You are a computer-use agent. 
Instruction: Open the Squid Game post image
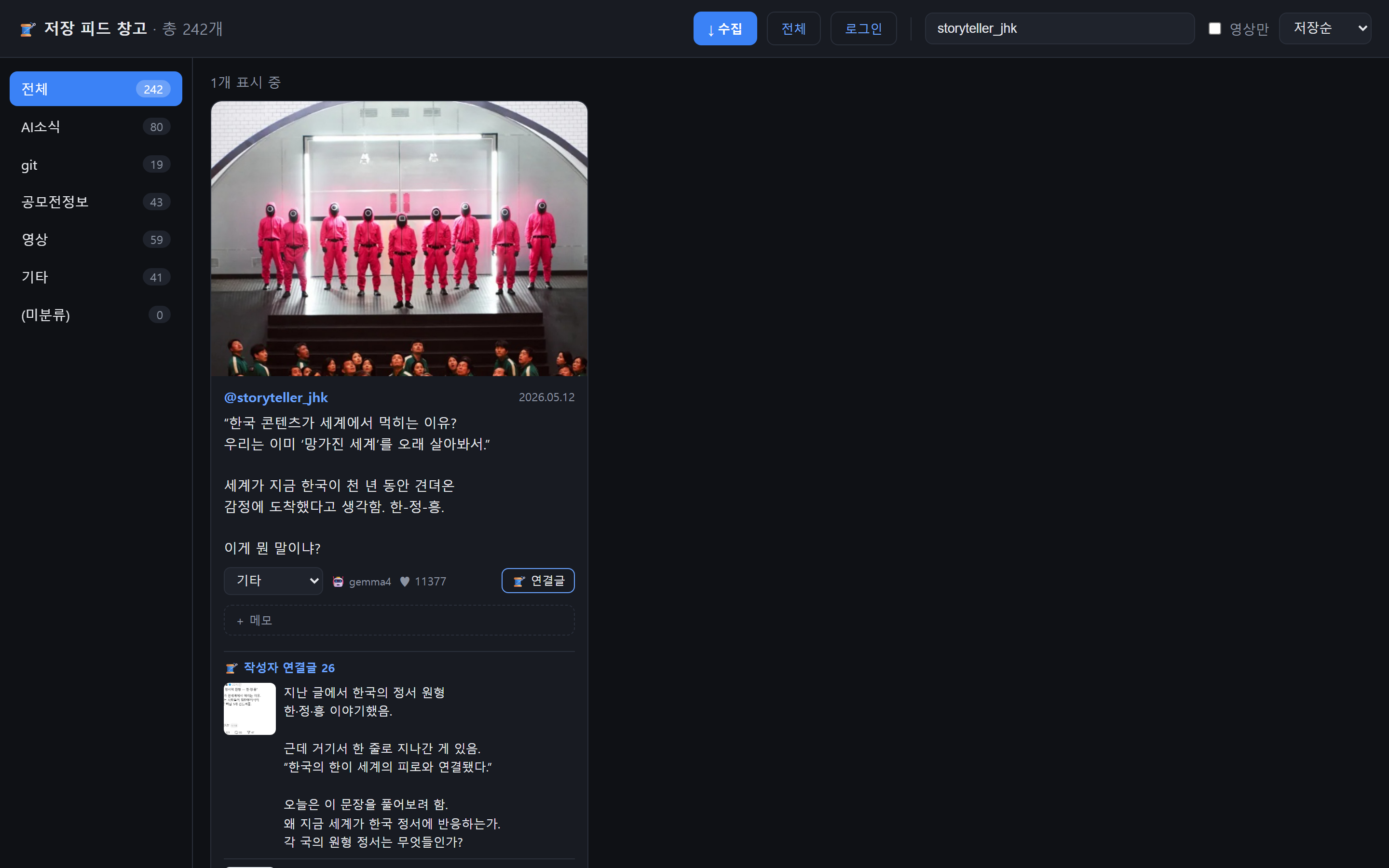point(399,239)
